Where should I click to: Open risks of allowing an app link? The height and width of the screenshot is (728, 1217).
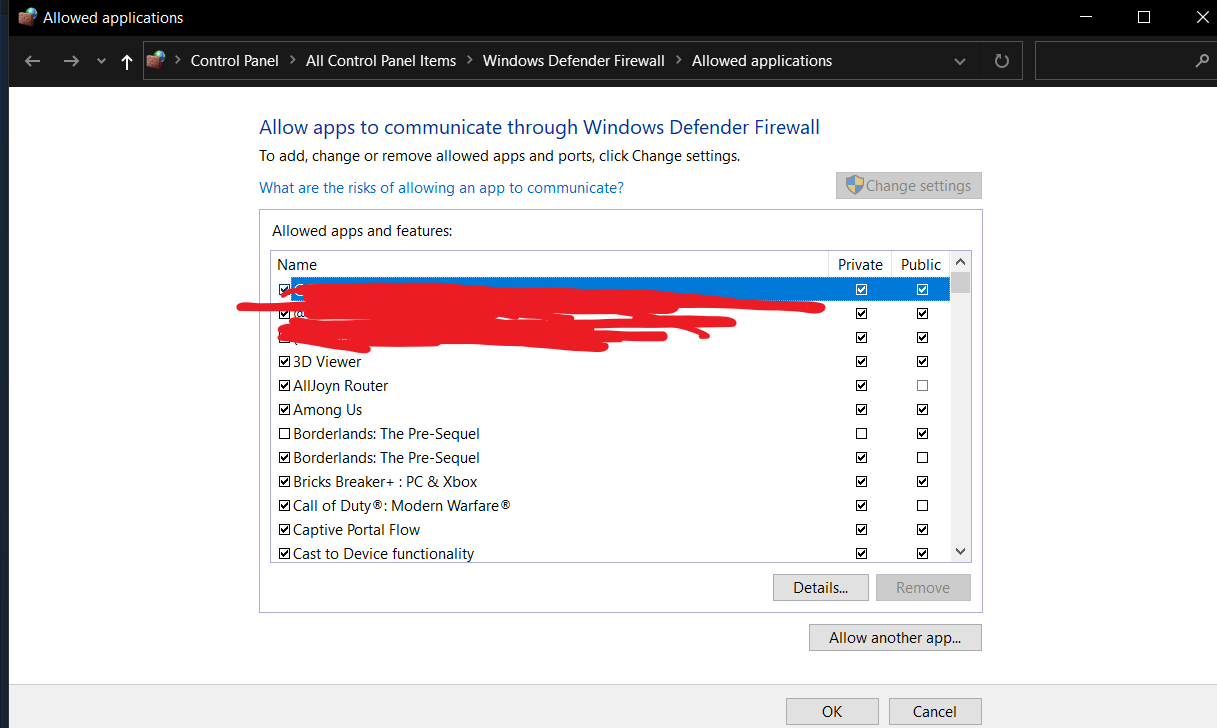[441, 188]
